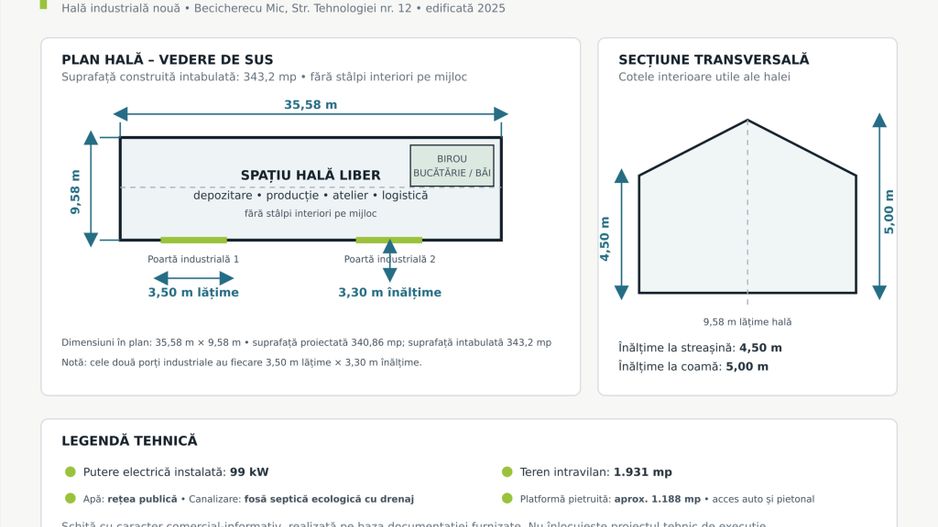Click the 3,30 m înălțime gate label
Viewport: 938px width, 527px height.
[389, 293]
